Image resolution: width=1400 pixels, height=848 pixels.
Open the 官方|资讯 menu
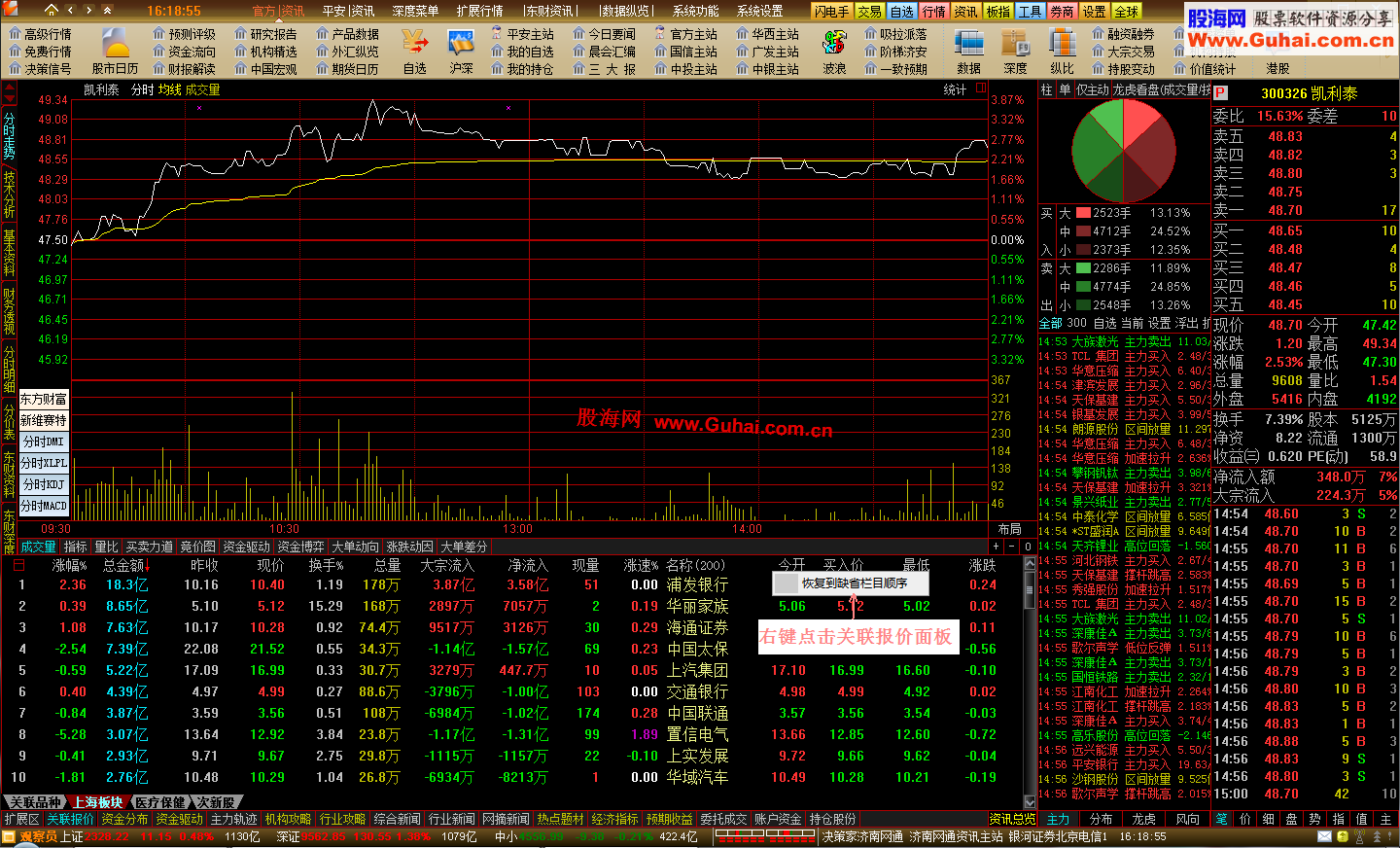point(278,11)
